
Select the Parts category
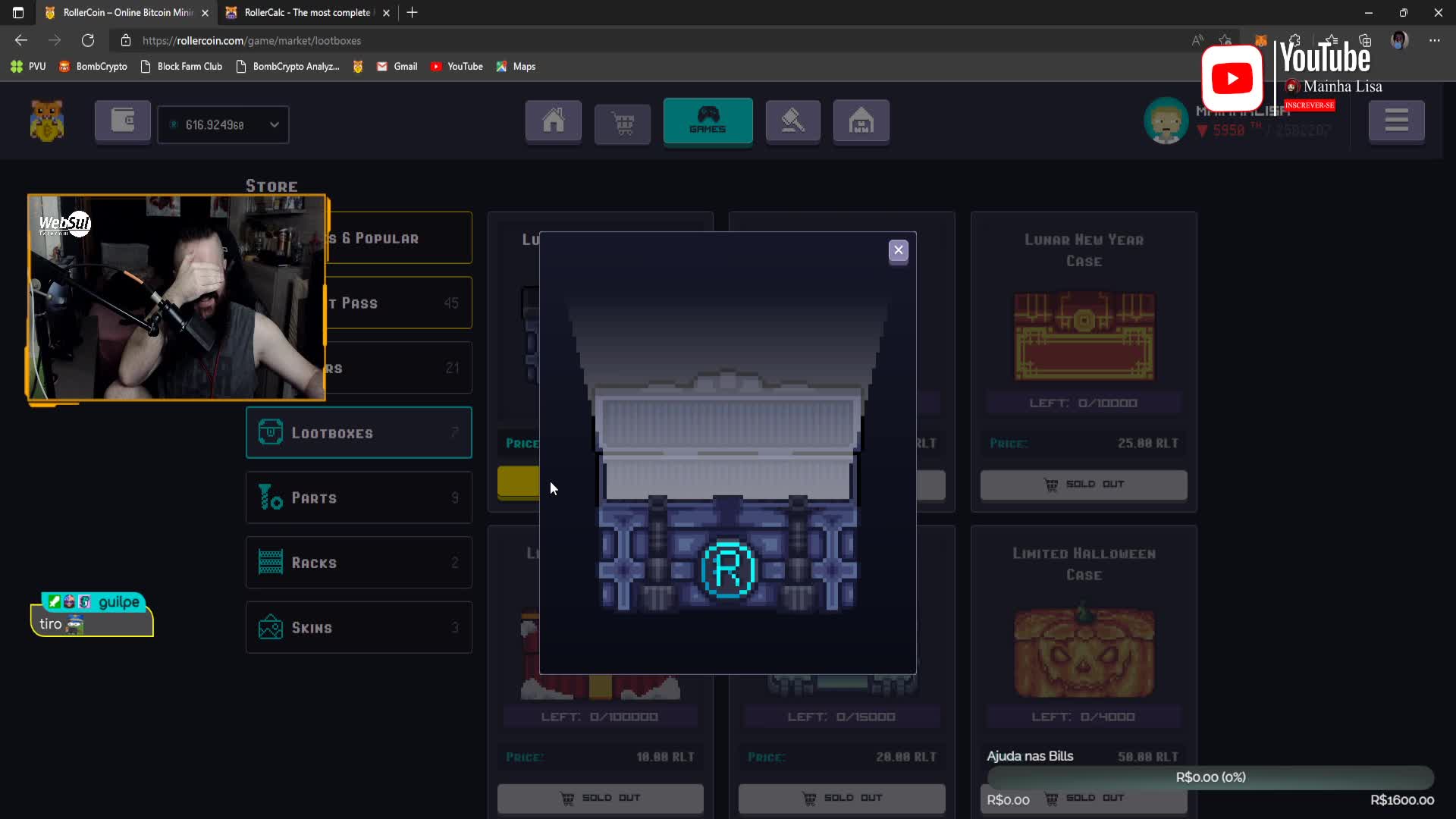pos(359,497)
